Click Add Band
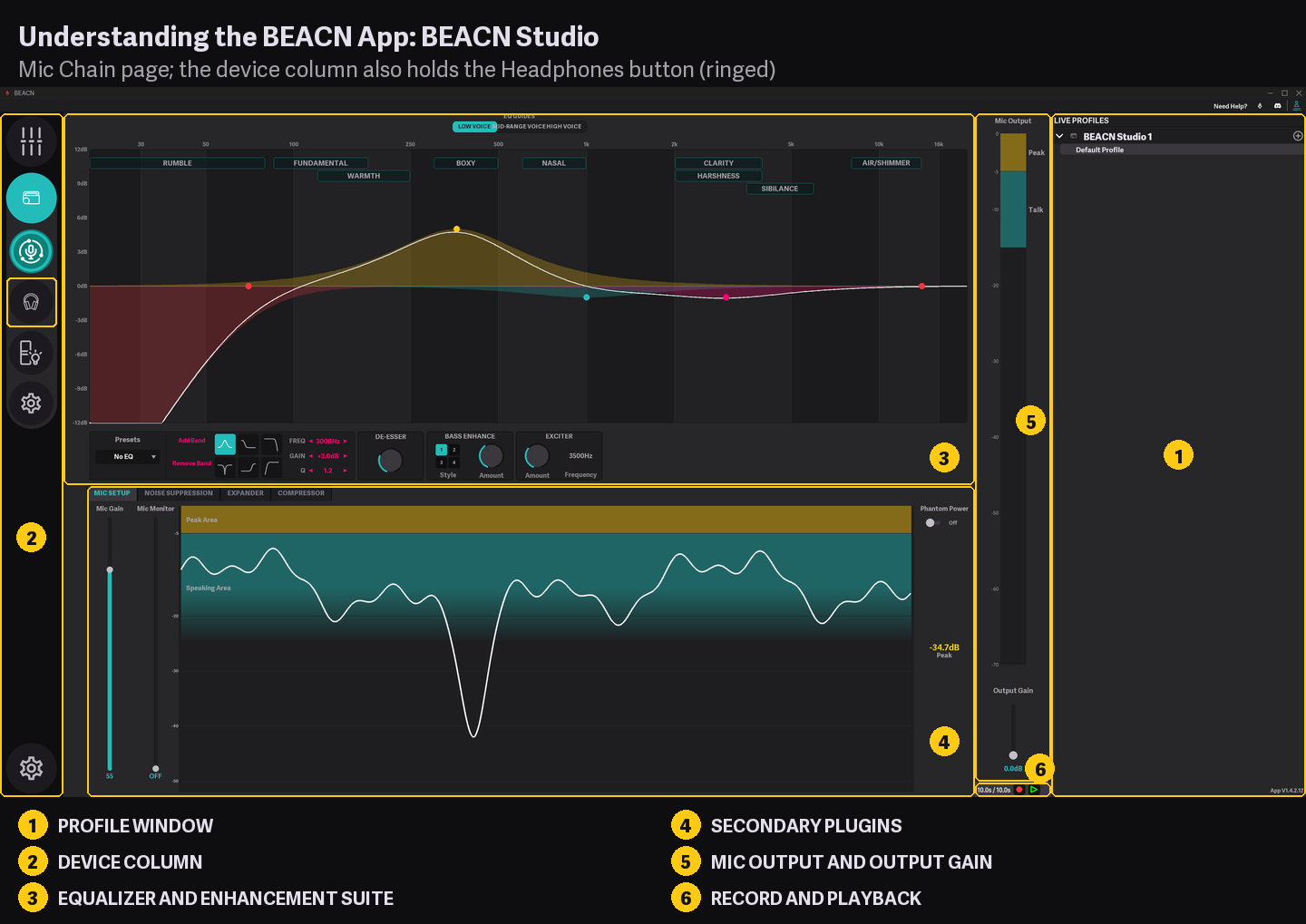Image resolution: width=1306 pixels, height=924 pixels. pyautogui.click(x=191, y=441)
